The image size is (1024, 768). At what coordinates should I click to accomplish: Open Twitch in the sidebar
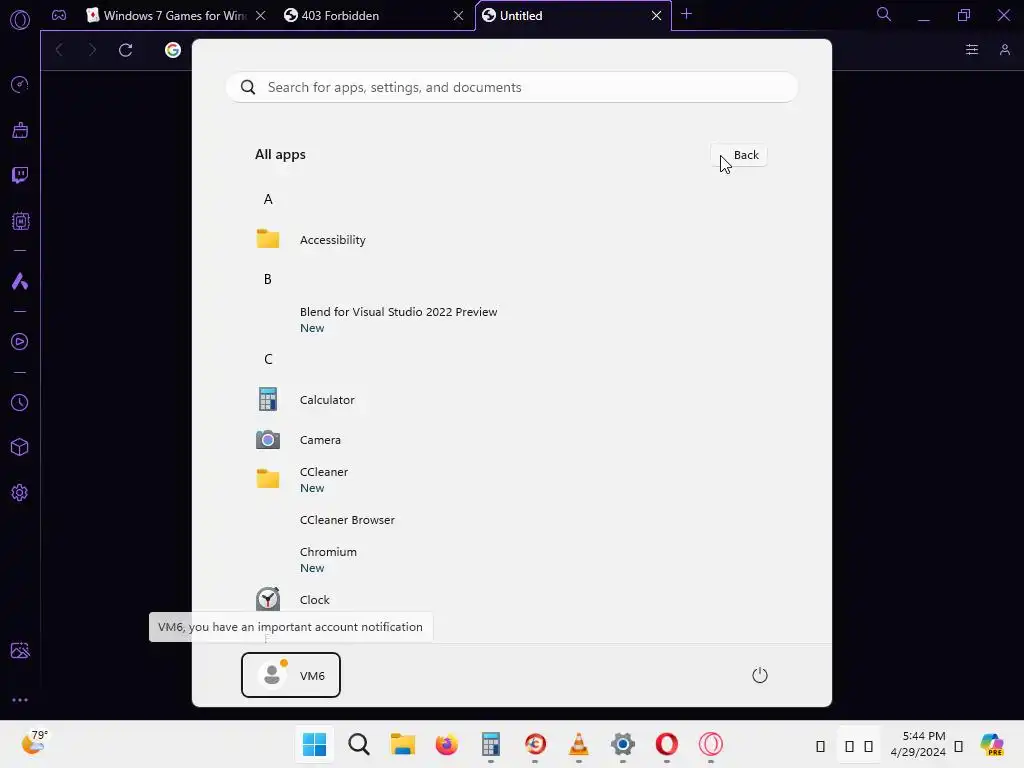20,175
